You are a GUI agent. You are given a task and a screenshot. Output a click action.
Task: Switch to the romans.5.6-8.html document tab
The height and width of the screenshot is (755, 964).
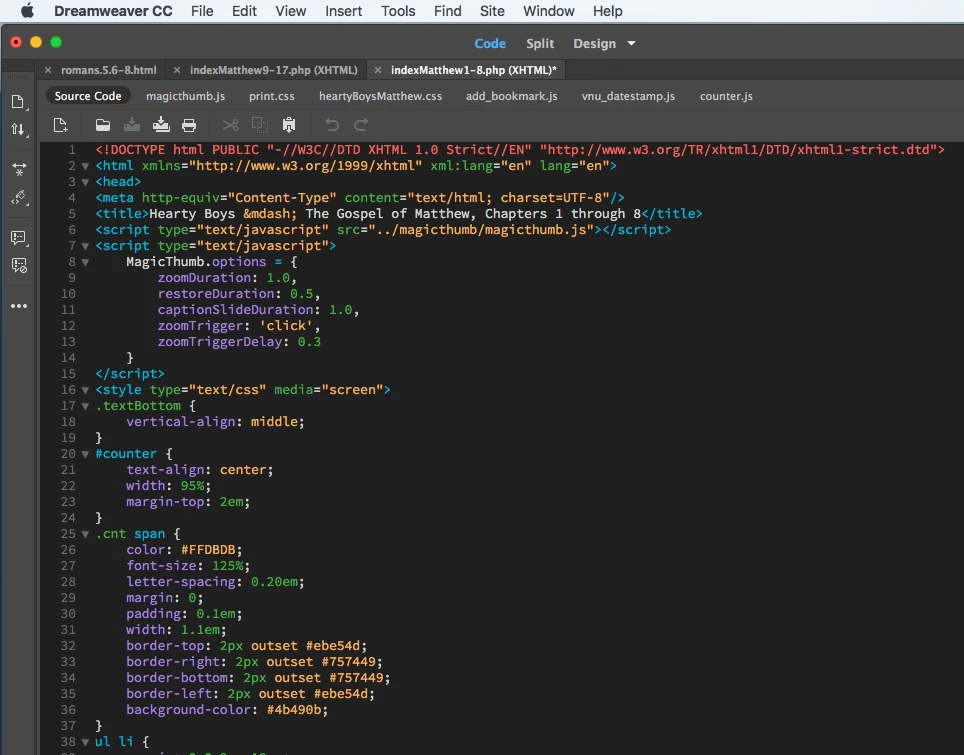click(109, 70)
